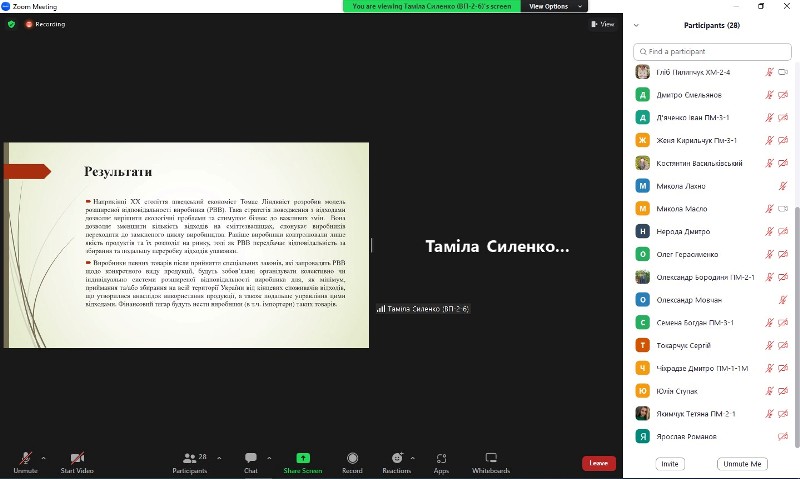Viewport: 800px width, 479px height.
Task: Click the large Таміла Силенко name tile
Action: click(x=497, y=246)
